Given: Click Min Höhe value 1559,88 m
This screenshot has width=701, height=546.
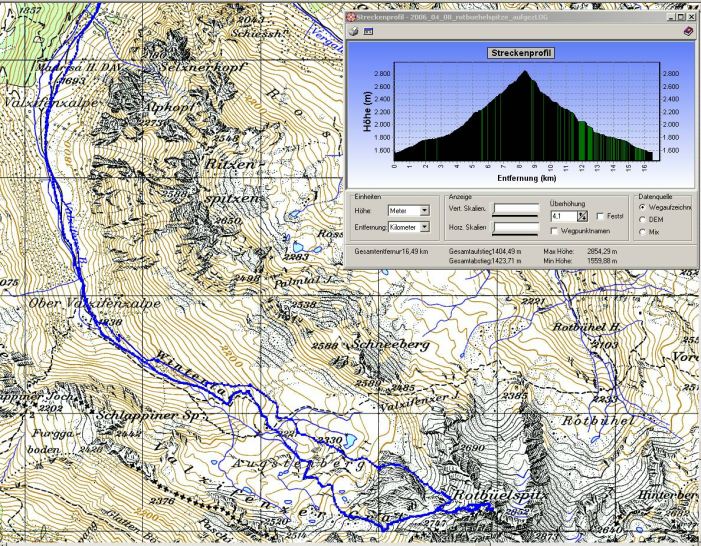Looking at the screenshot, I should (x=602, y=260).
